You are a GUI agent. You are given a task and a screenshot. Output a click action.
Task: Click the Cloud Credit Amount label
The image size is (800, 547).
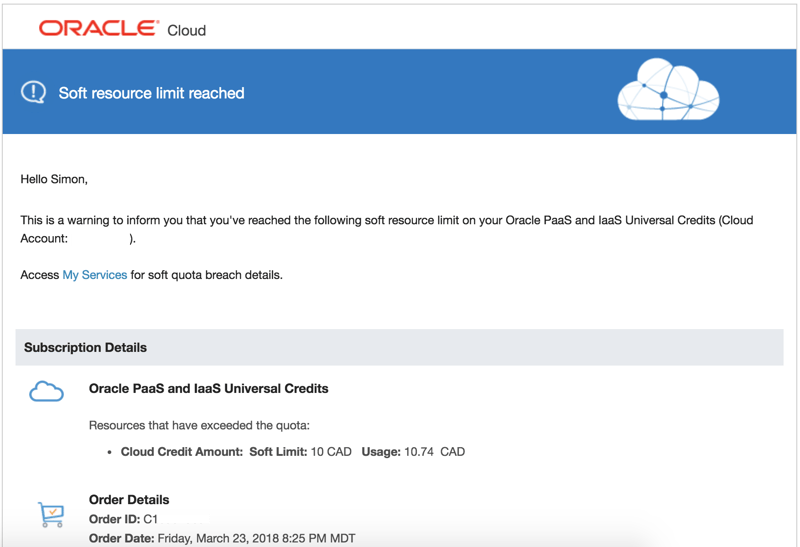pyautogui.click(x=181, y=452)
